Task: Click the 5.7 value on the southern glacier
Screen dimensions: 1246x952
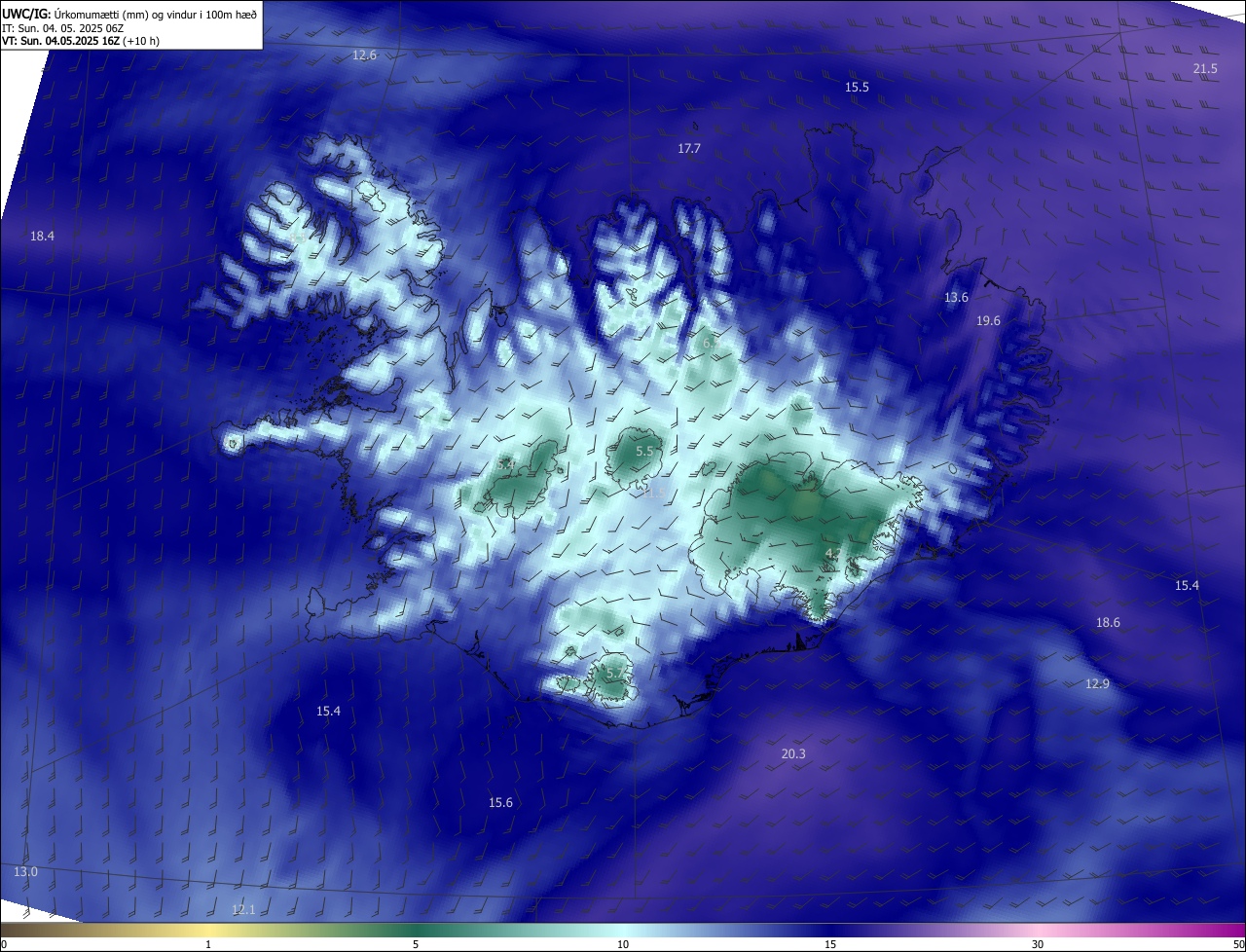Action: coord(615,674)
